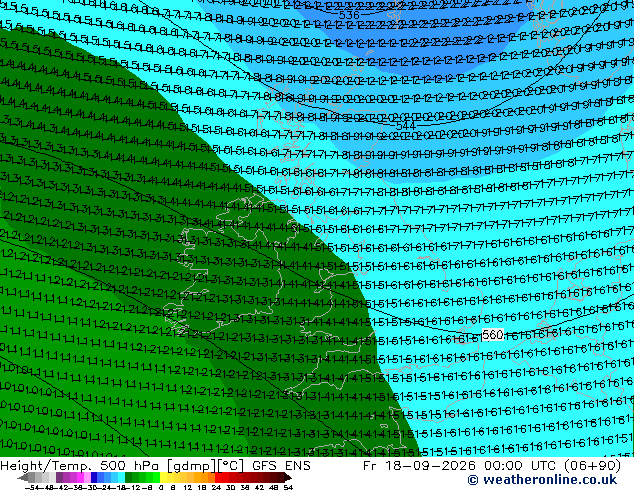Click the weatheronline.co.uk copyright link
634x490 pixels.
pos(542,480)
